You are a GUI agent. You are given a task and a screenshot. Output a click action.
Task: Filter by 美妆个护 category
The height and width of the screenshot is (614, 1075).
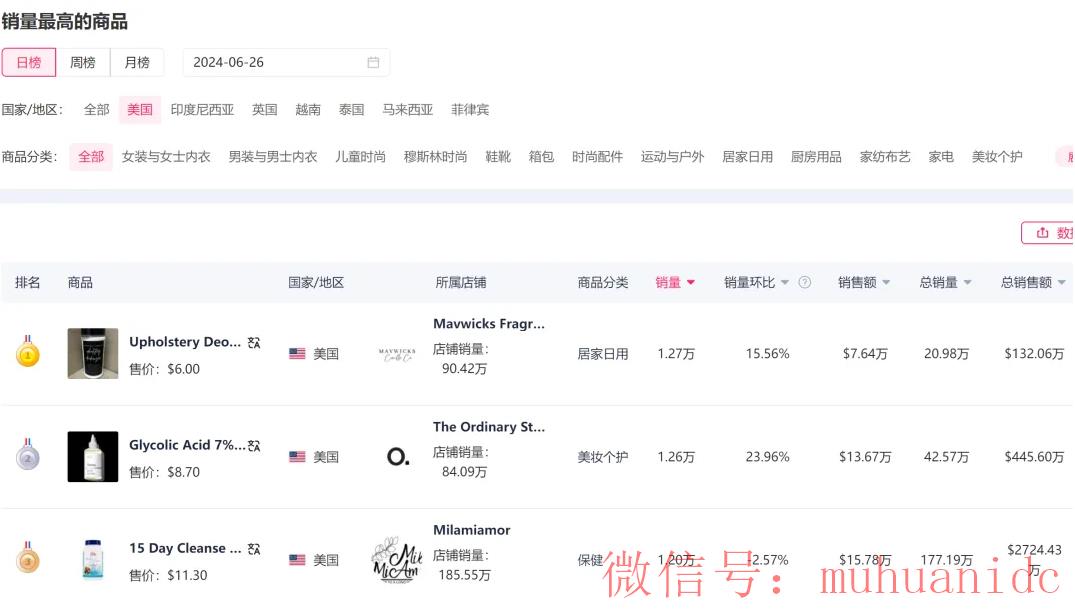[x=997, y=157]
